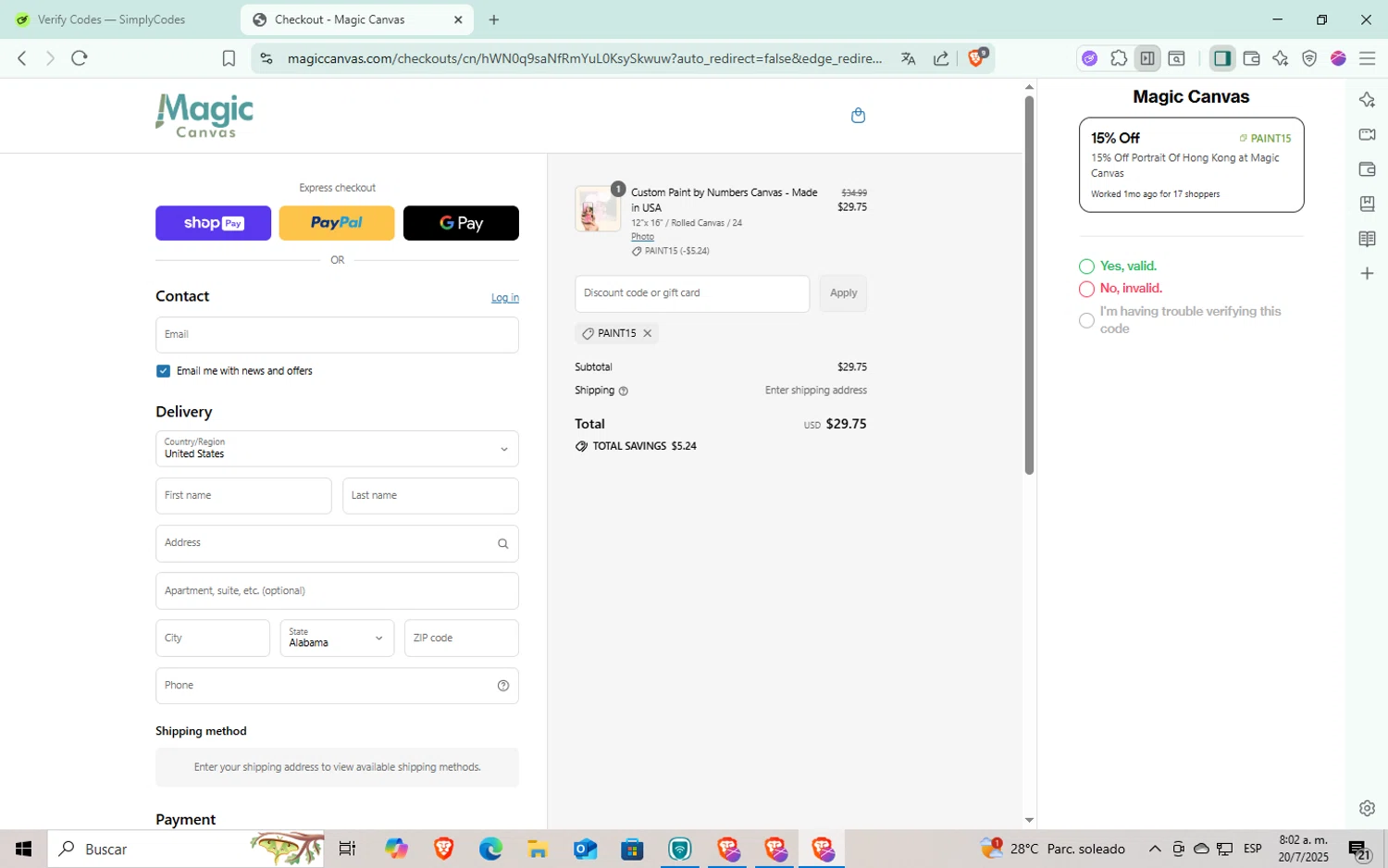Open site settings icon in address bar
The image size is (1388, 868).
[266, 58]
